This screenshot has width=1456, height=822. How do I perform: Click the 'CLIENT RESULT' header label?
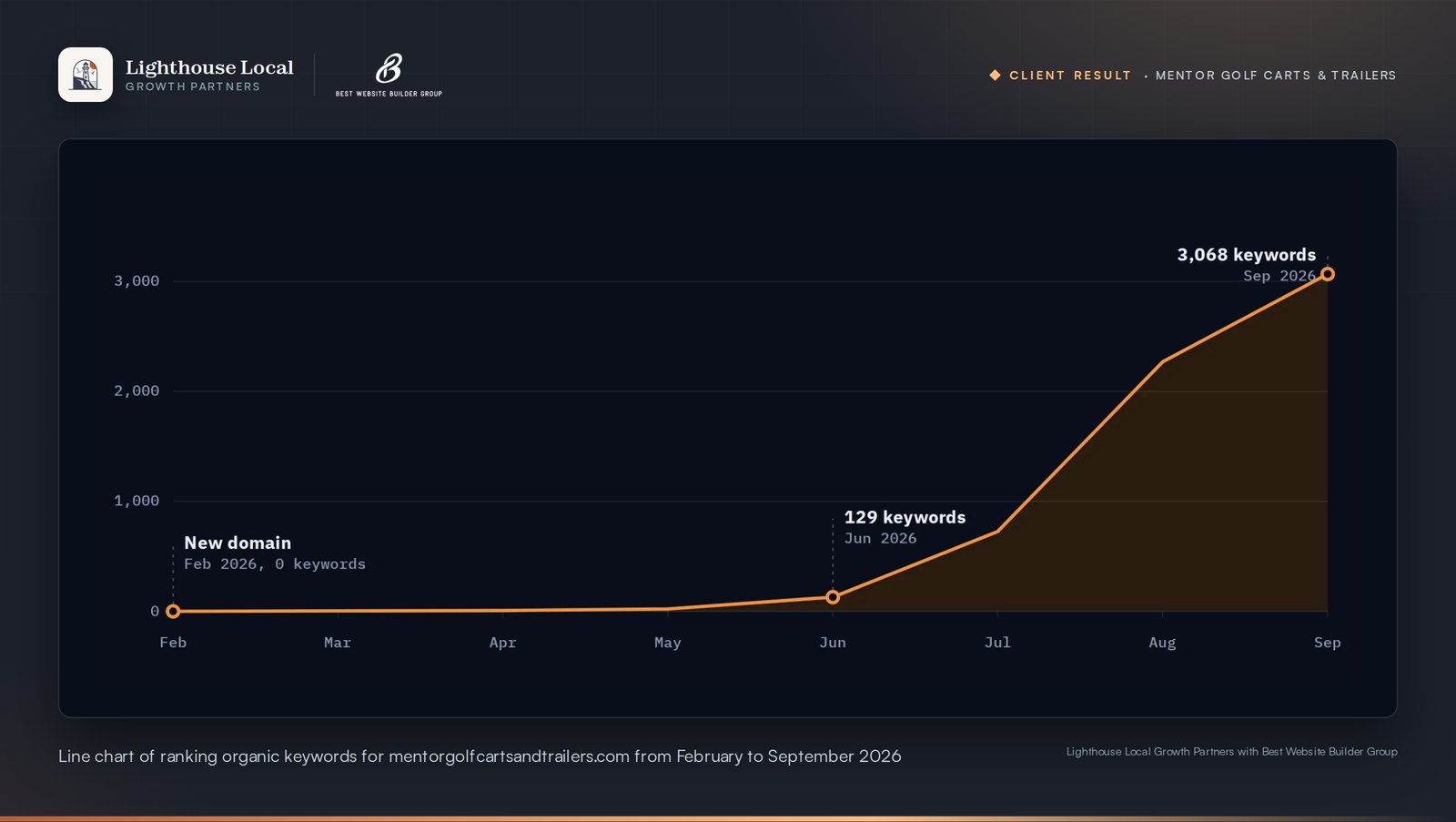point(1070,76)
